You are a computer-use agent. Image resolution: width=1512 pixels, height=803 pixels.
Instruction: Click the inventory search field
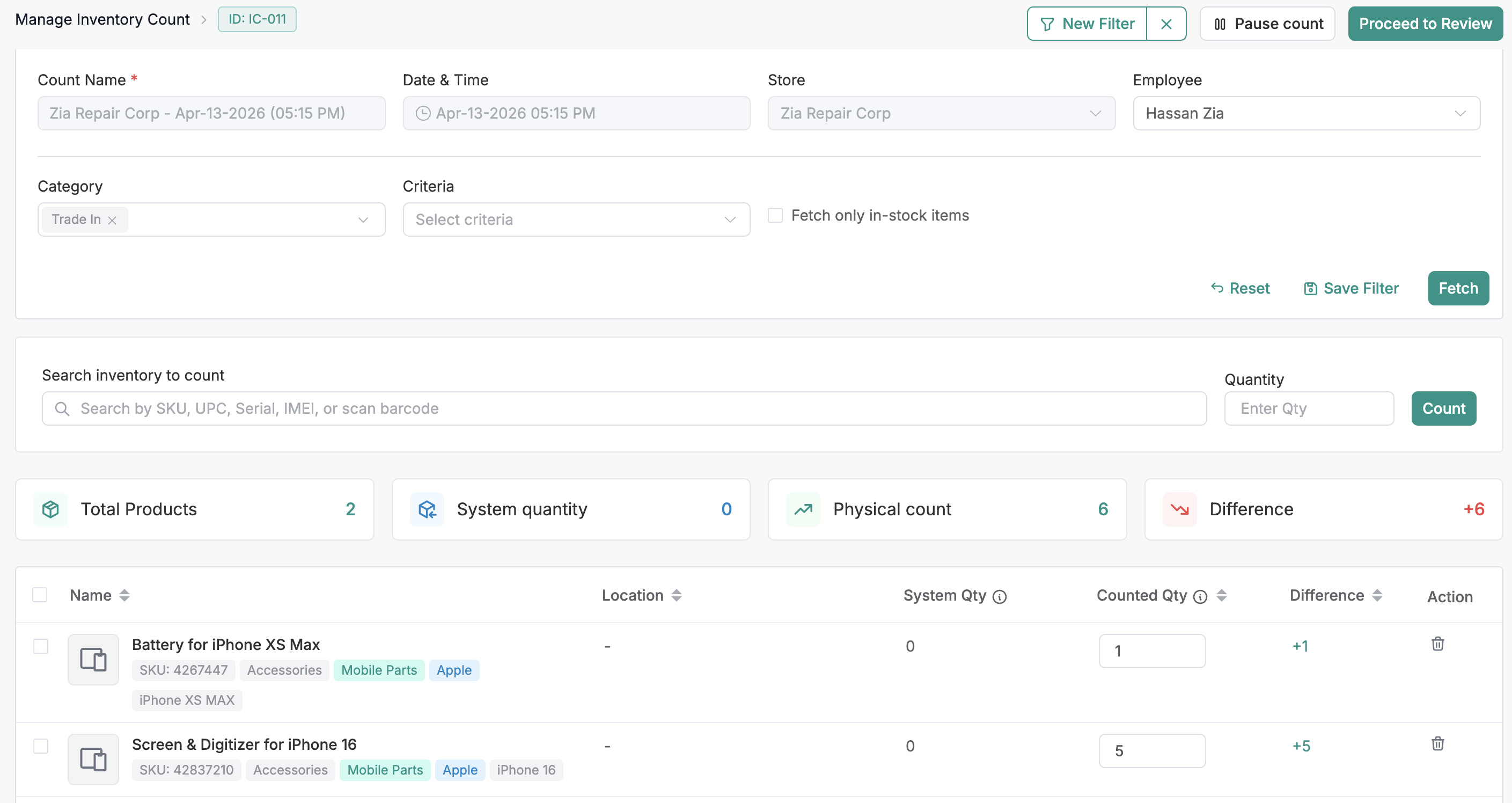pos(624,408)
